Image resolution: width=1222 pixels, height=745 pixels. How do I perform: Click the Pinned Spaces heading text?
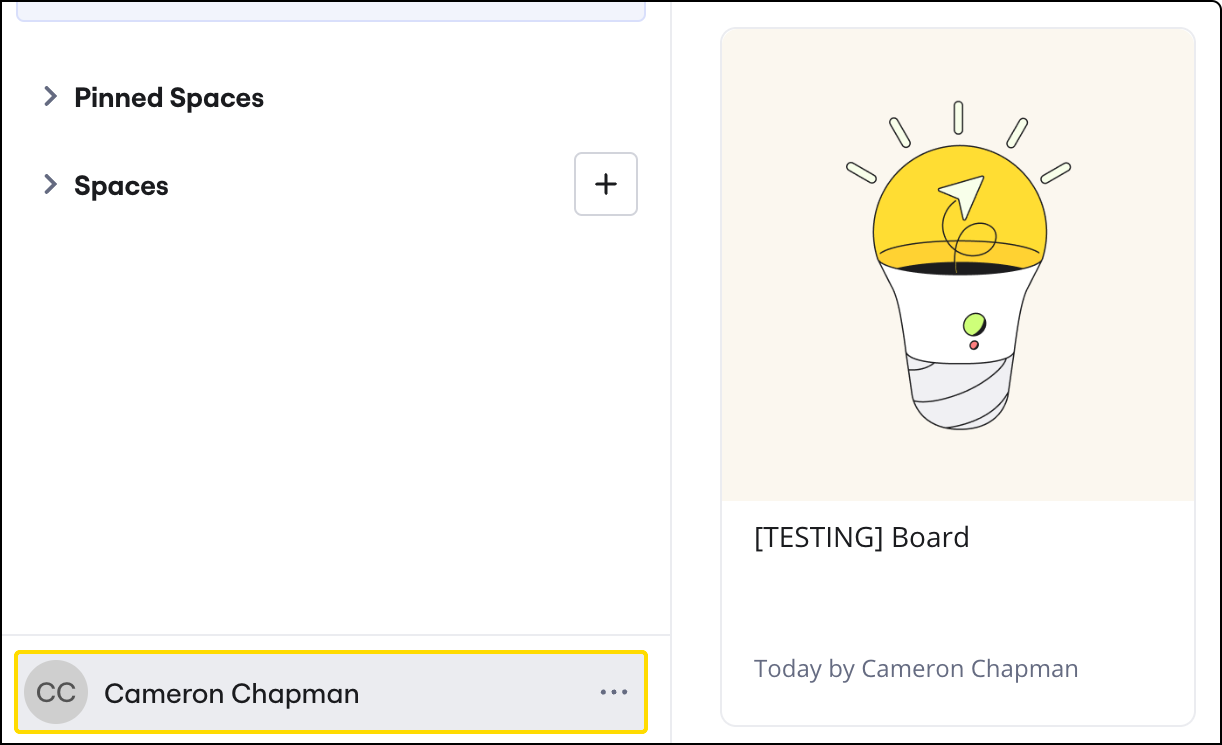169,98
